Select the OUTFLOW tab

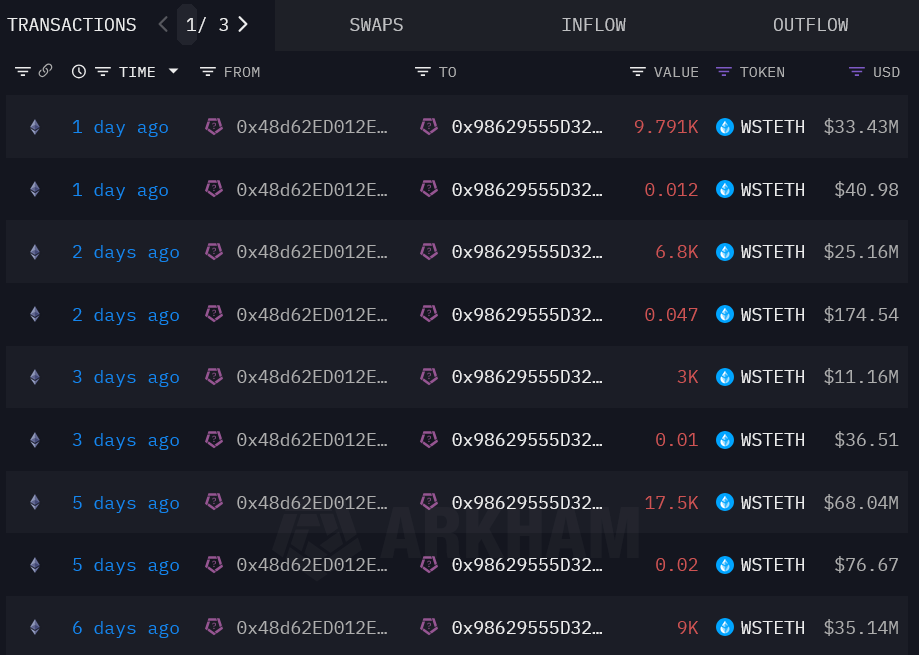810,24
